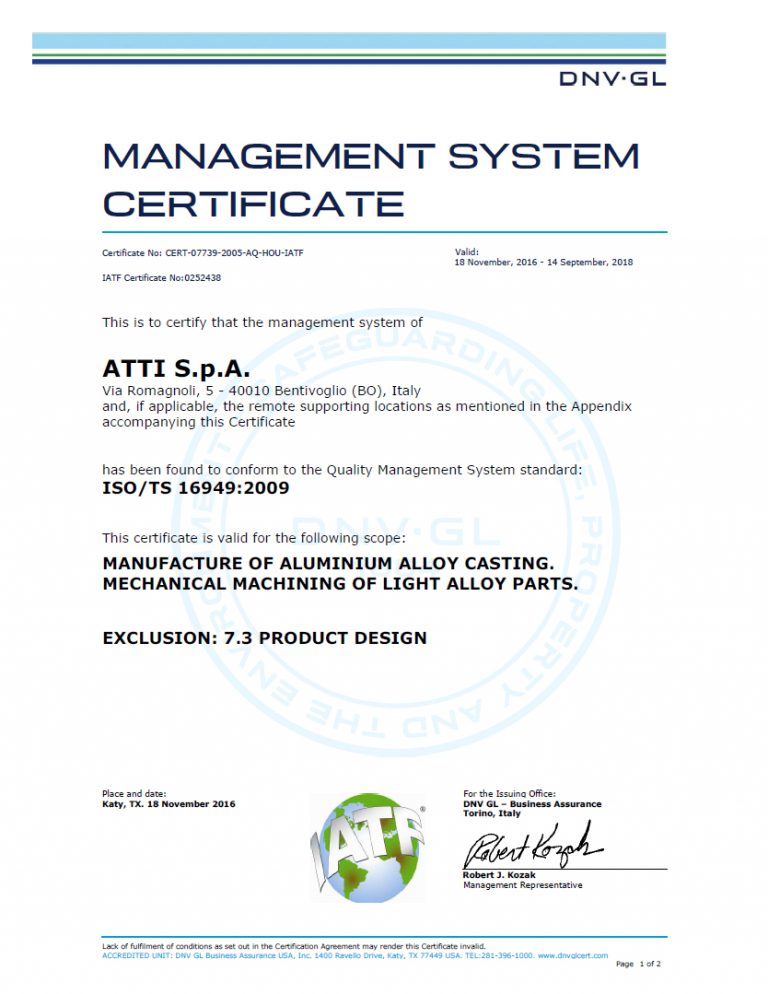Click the printed name Robert J. Kozak
This screenshot has width=768, height=994.
499,875
